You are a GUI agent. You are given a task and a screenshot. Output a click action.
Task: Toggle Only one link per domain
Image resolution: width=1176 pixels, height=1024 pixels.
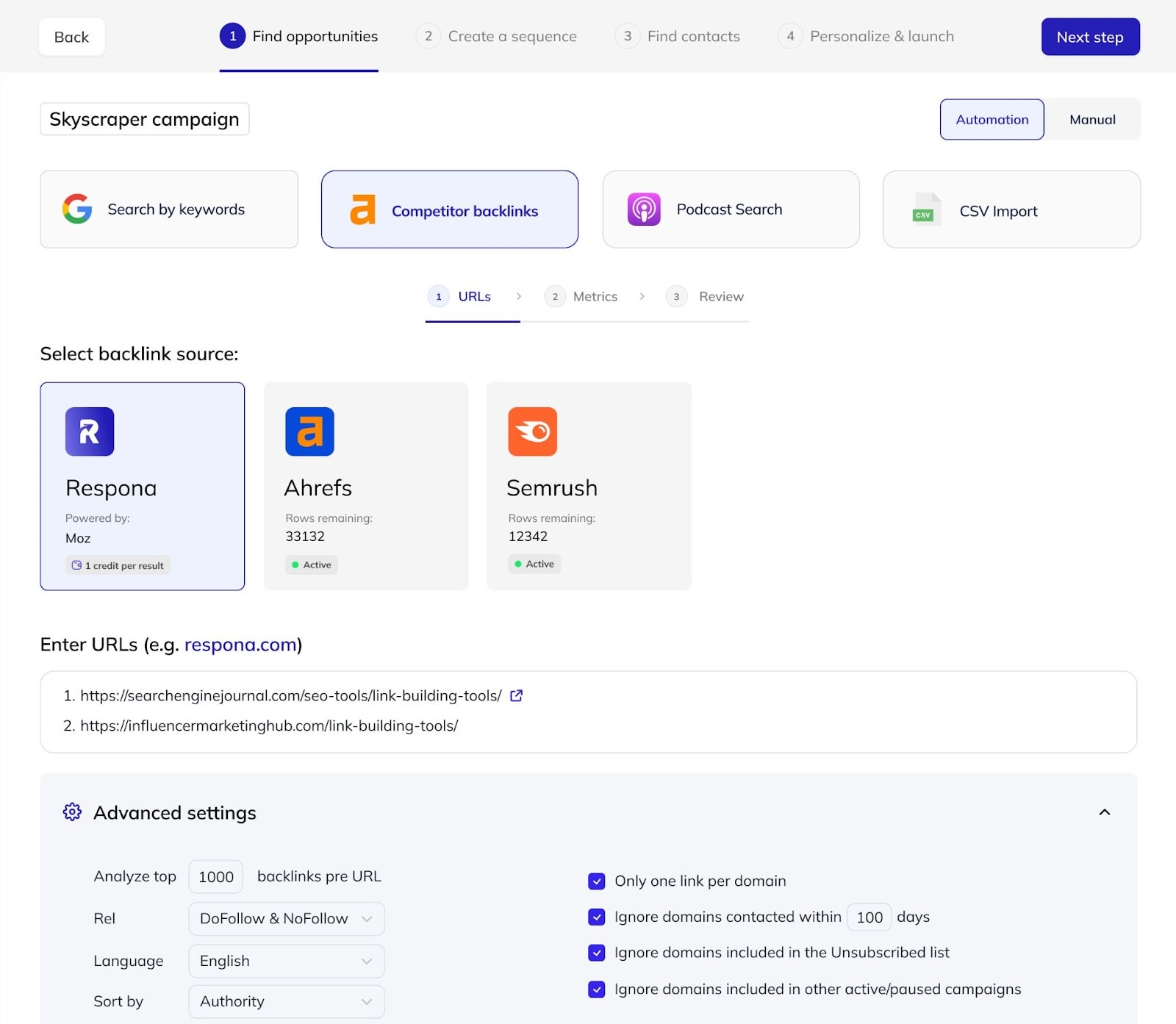coord(597,881)
